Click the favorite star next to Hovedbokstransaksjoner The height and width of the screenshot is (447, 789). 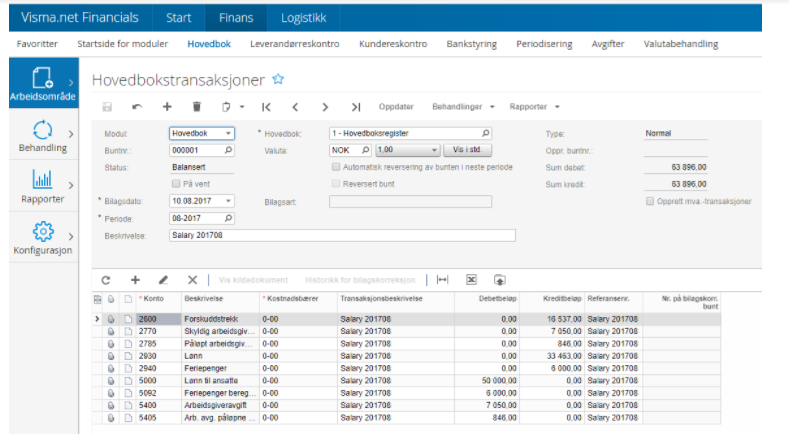[279, 79]
